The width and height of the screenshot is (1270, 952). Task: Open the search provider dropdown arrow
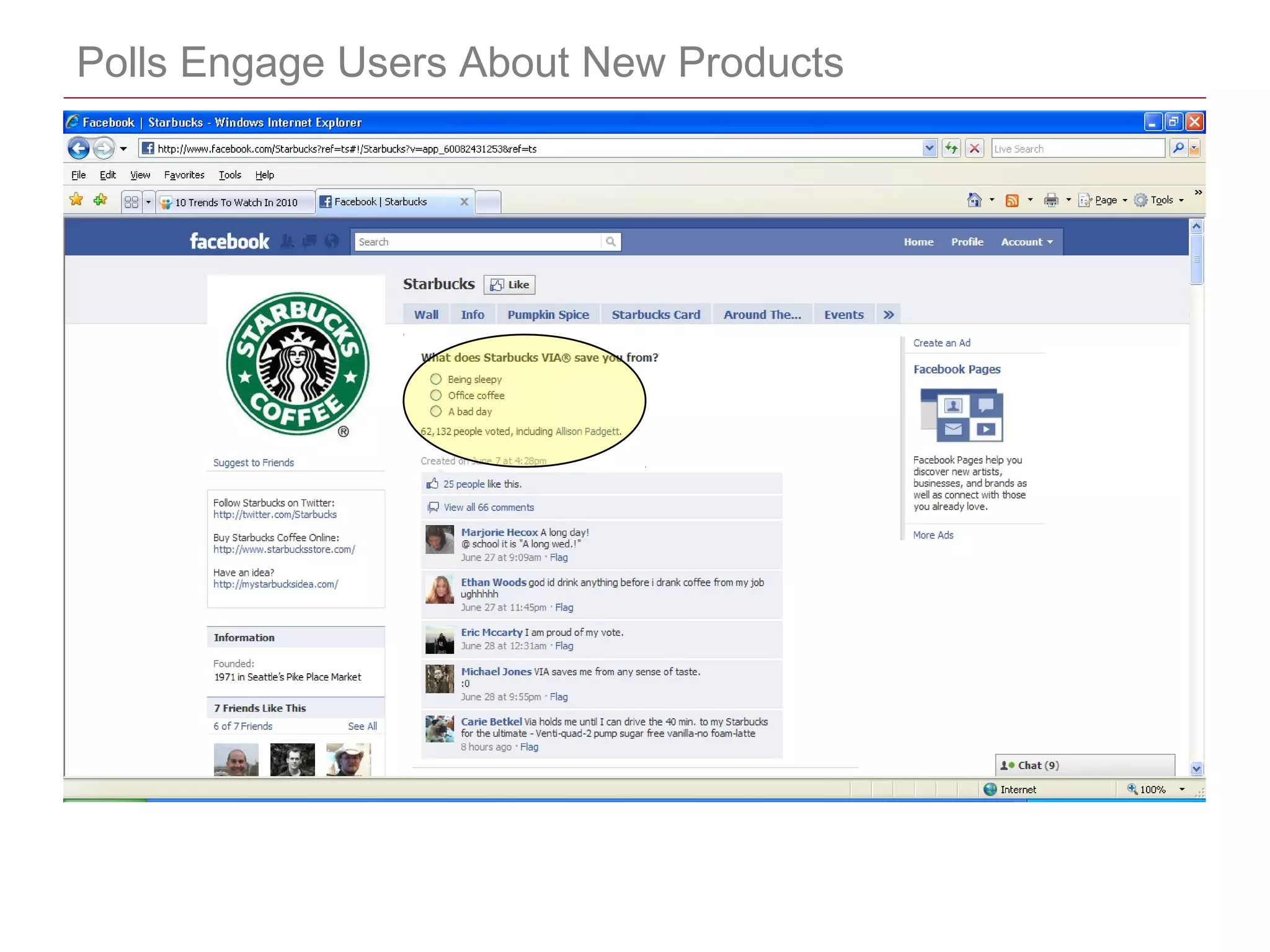tap(1194, 149)
